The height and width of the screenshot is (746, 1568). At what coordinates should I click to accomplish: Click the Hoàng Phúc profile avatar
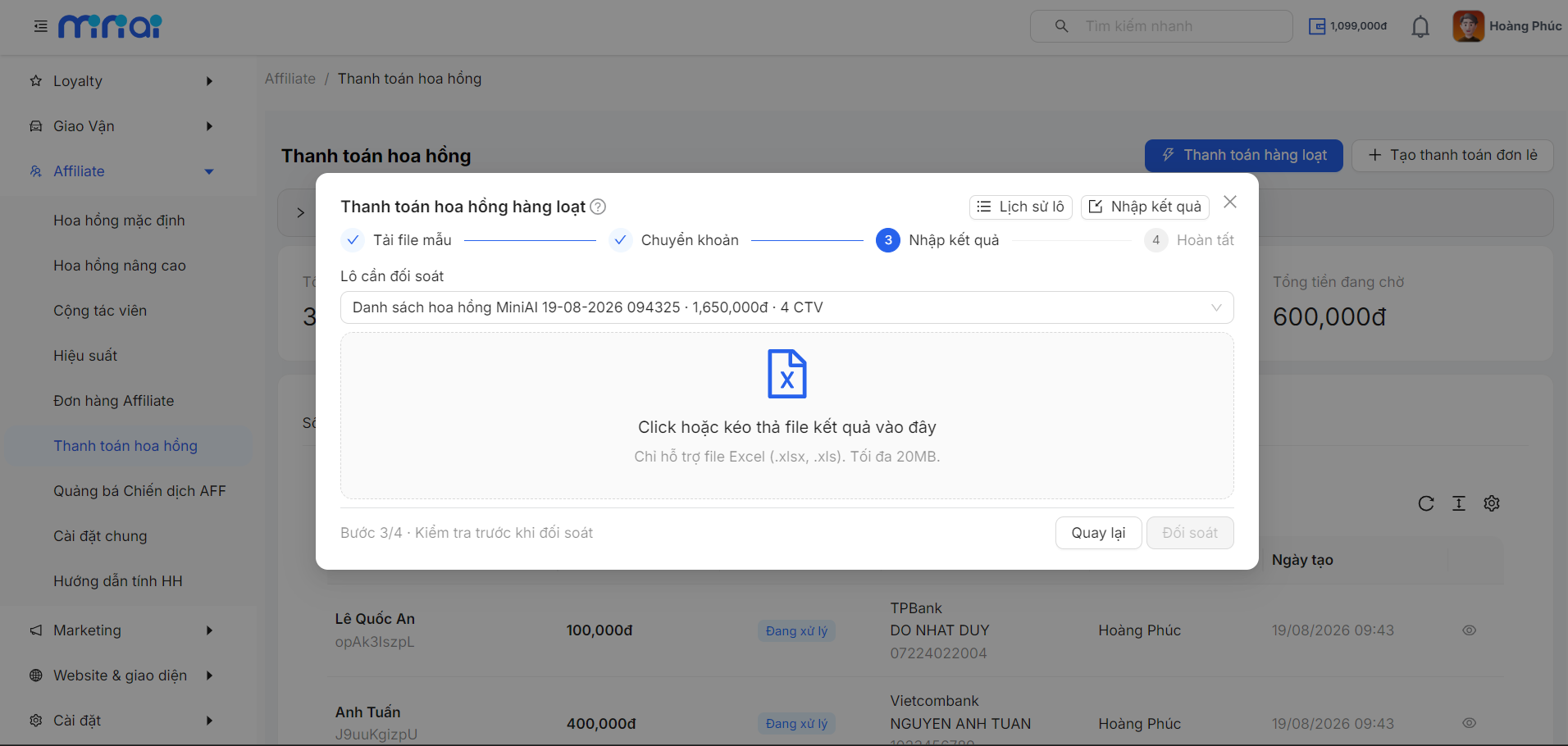point(1468,26)
